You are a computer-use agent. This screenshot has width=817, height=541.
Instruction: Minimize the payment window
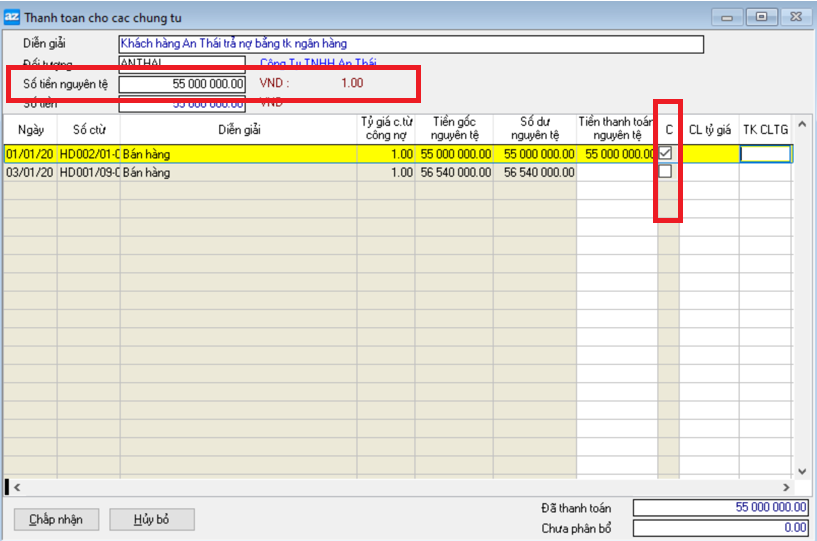click(727, 17)
